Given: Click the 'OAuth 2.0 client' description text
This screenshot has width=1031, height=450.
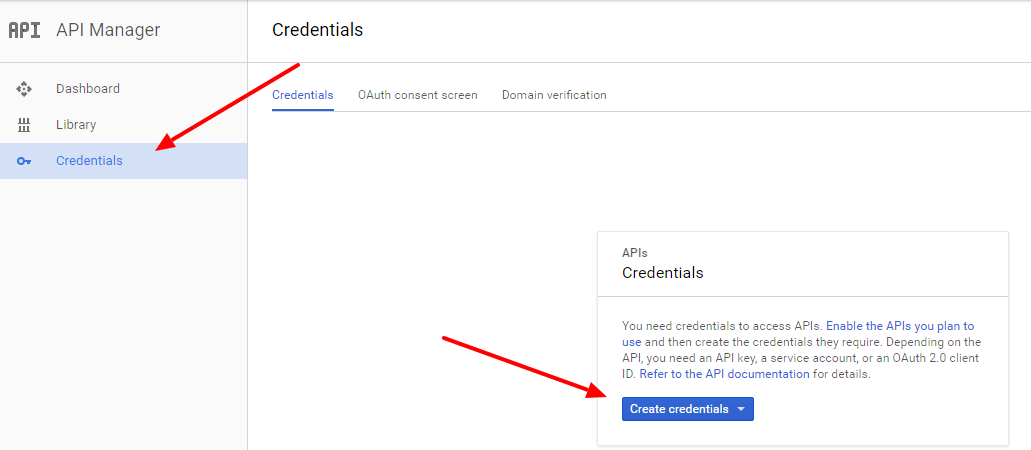Looking at the screenshot, I should click(937, 358).
